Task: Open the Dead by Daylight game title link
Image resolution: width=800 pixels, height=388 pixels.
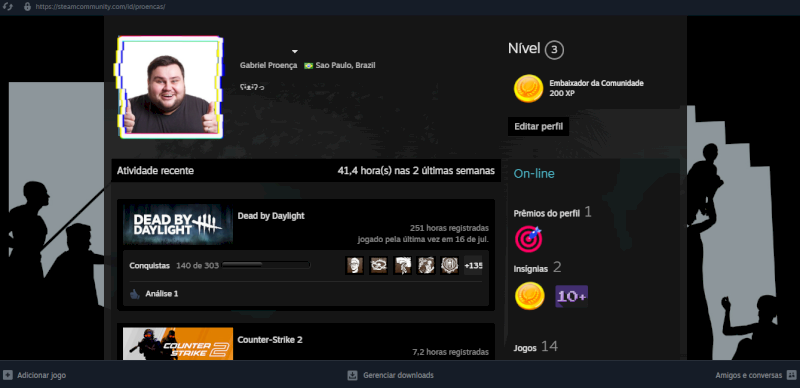Action: [x=271, y=216]
